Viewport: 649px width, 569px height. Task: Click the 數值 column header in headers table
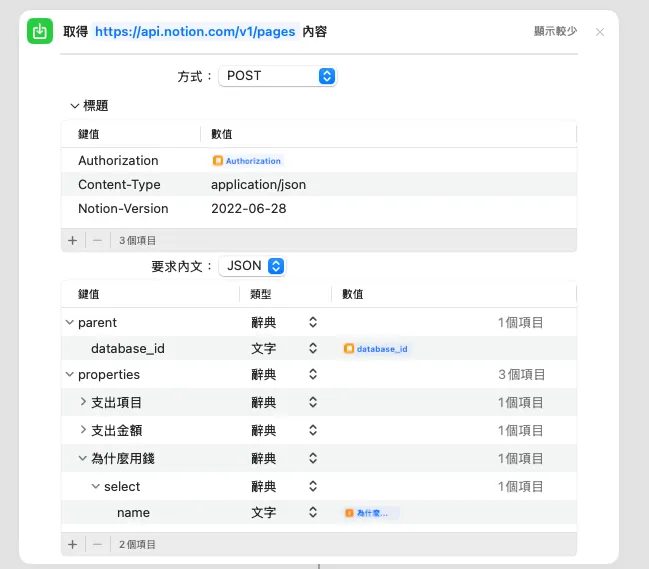(x=222, y=134)
